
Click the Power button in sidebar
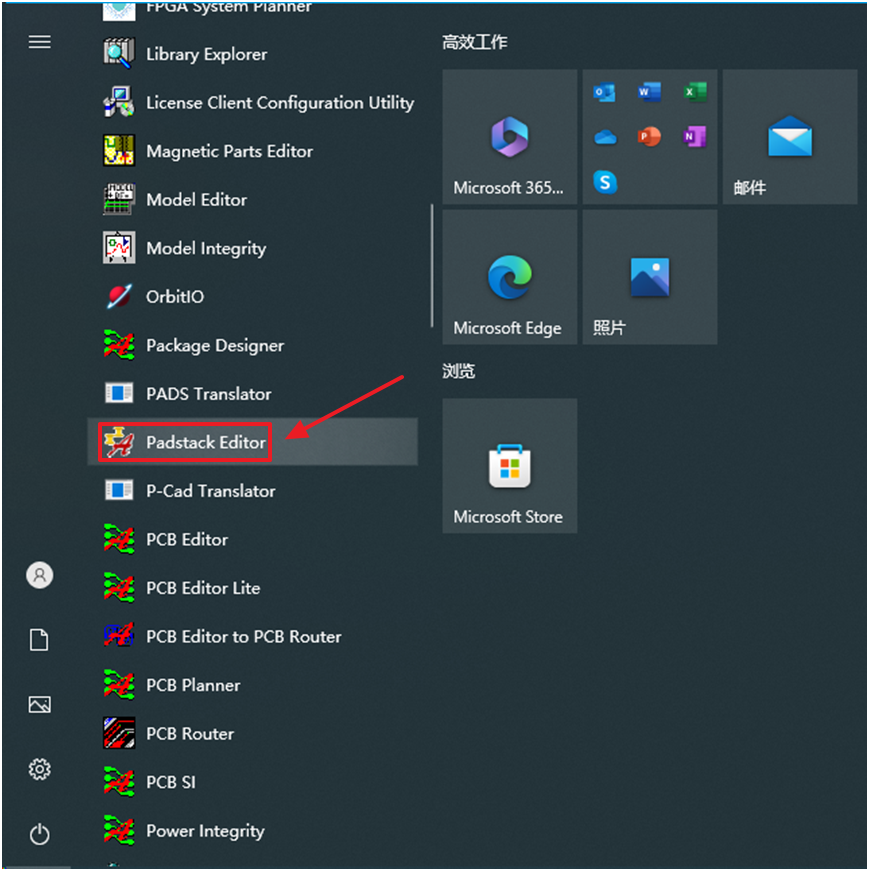point(40,833)
